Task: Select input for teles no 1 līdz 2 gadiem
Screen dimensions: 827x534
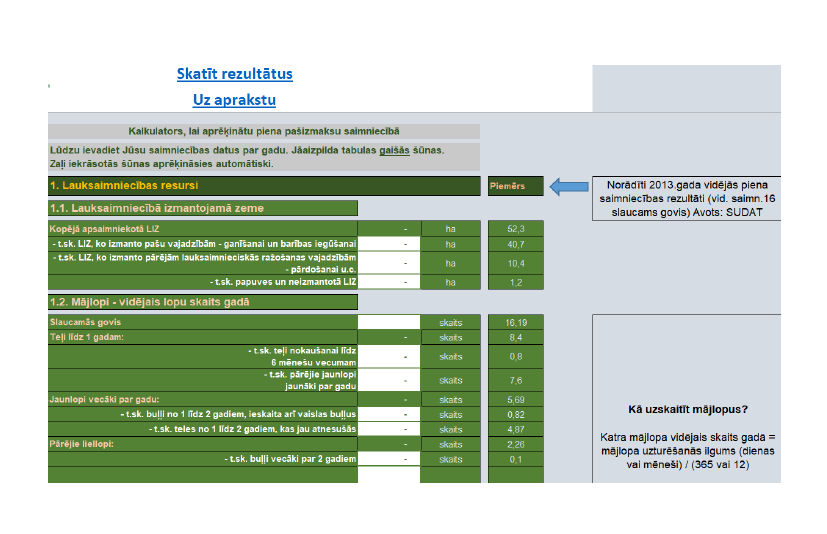Action: coord(389,429)
